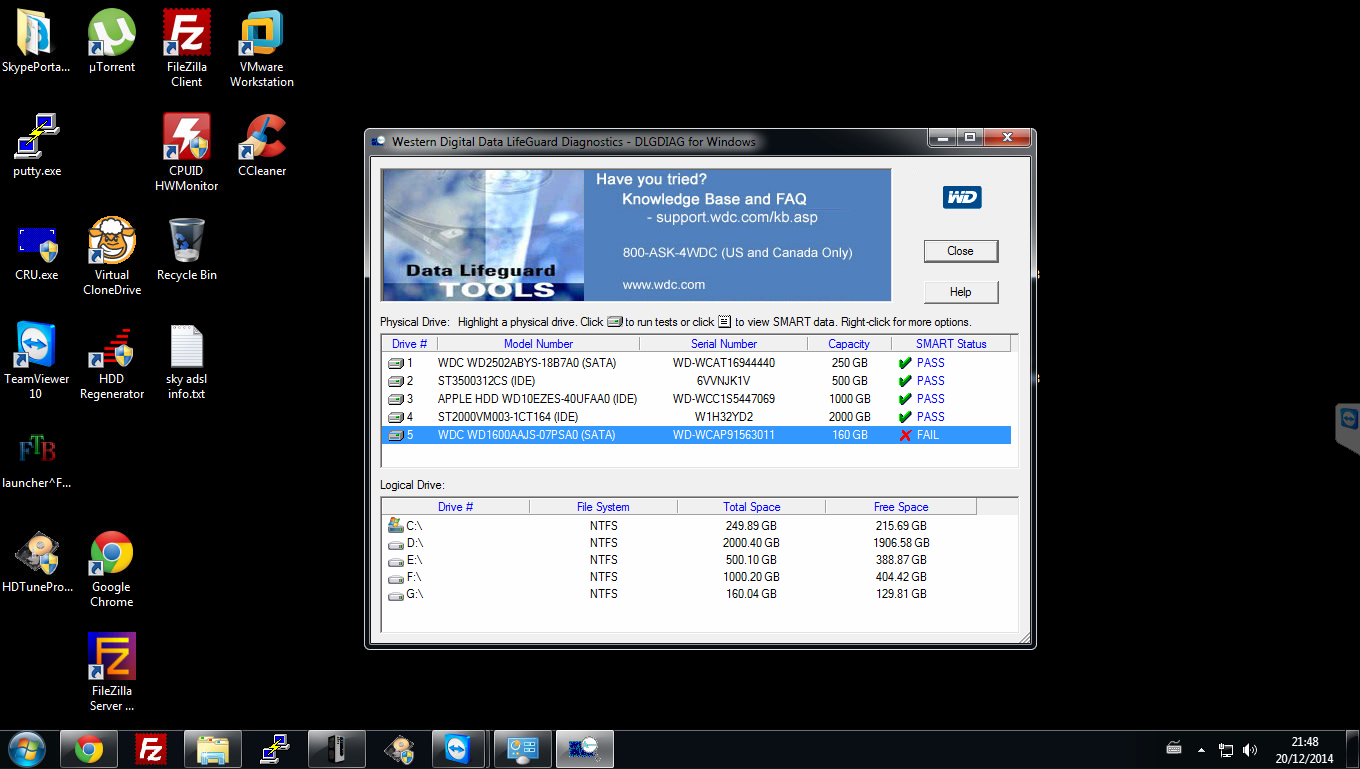Show hidden system tray icons
The width and height of the screenshot is (1360, 769).
[x=1202, y=749]
